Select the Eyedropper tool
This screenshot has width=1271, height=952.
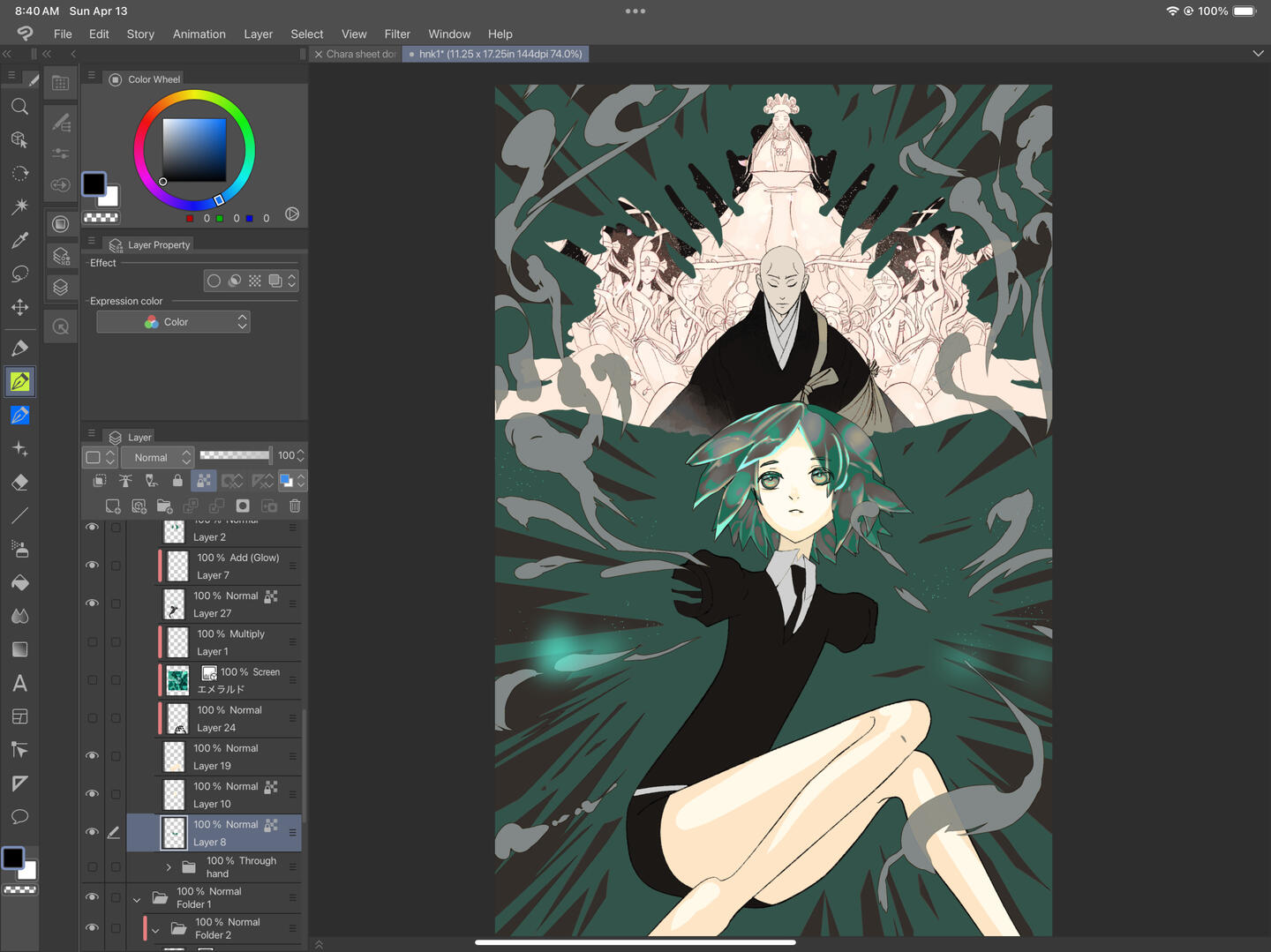tap(19, 240)
